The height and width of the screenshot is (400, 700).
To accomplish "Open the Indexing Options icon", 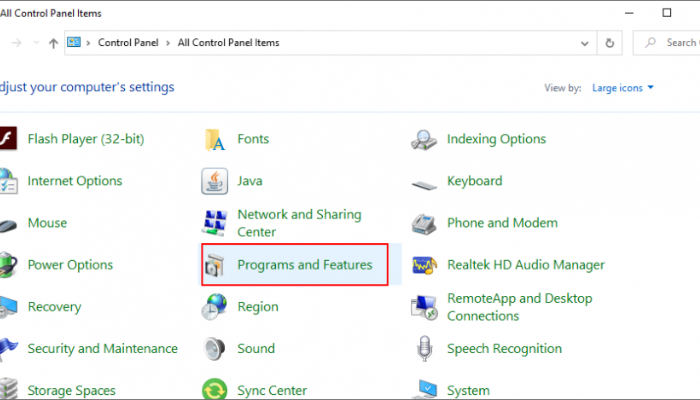I will (424, 139).
